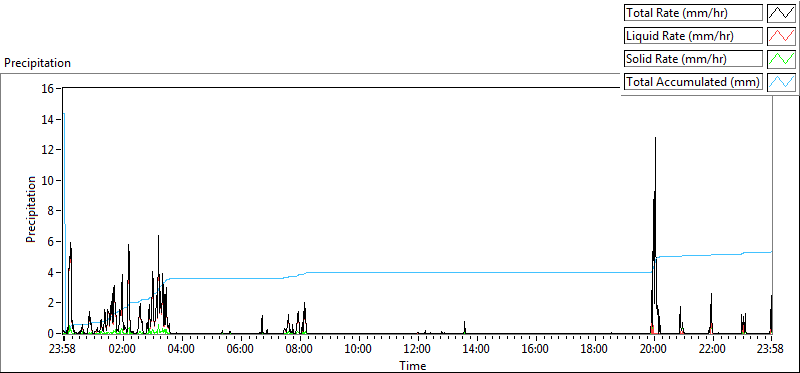
Task: Click the Precipitation chart caption
Action: (x=37, y=63)
